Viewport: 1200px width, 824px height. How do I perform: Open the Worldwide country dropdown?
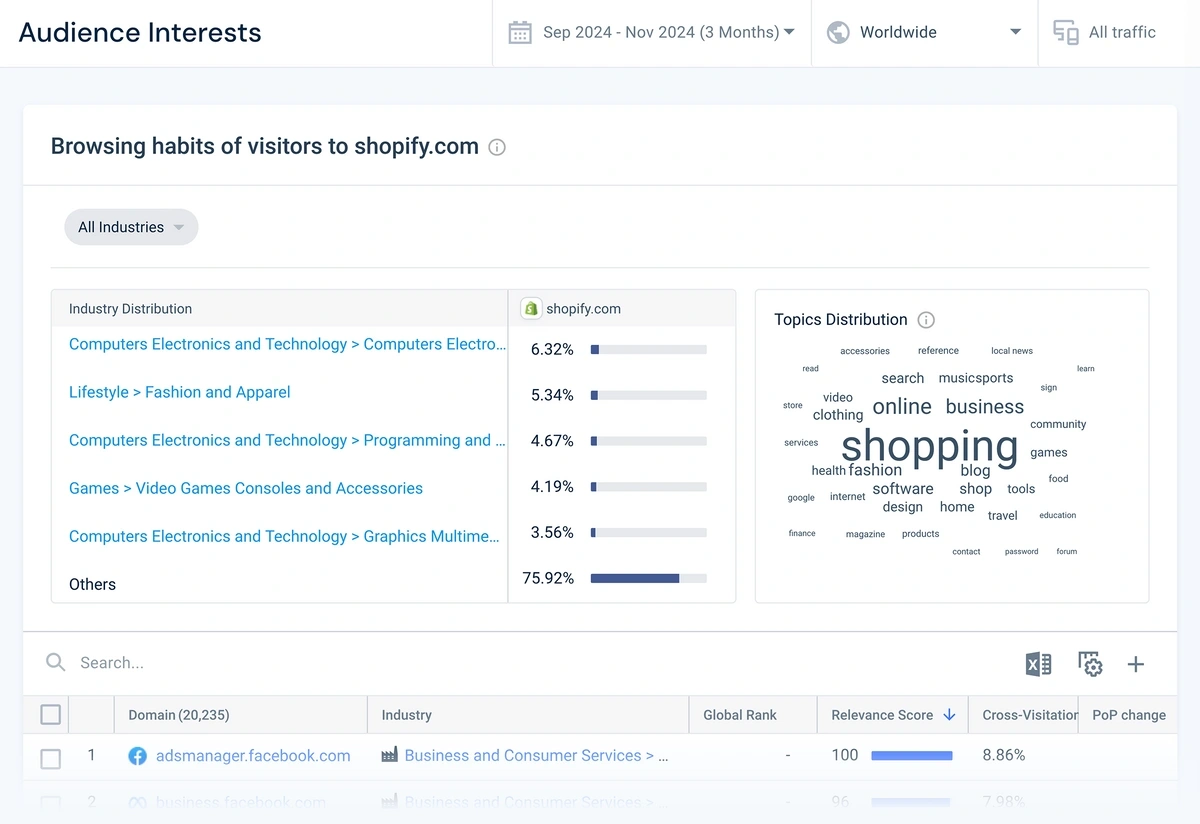click(x=924, y=33)
